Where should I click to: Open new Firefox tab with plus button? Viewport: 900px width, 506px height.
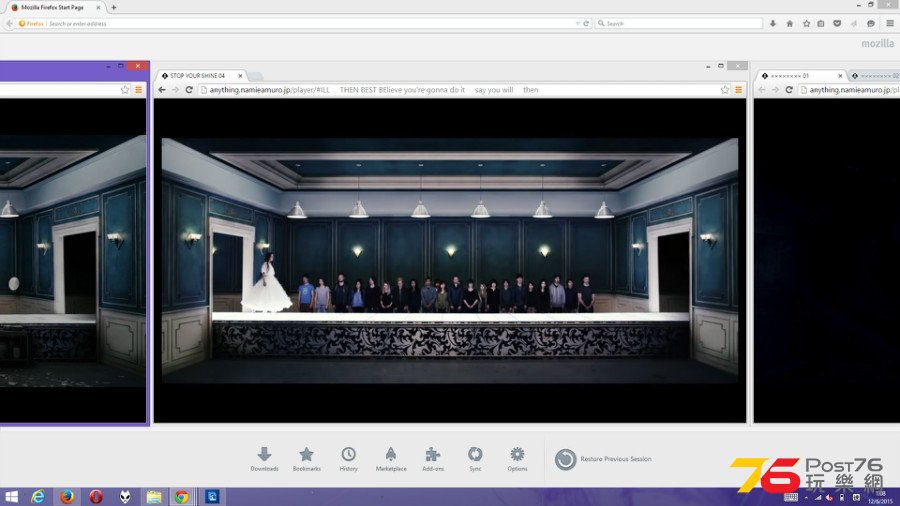click(114, 7)
